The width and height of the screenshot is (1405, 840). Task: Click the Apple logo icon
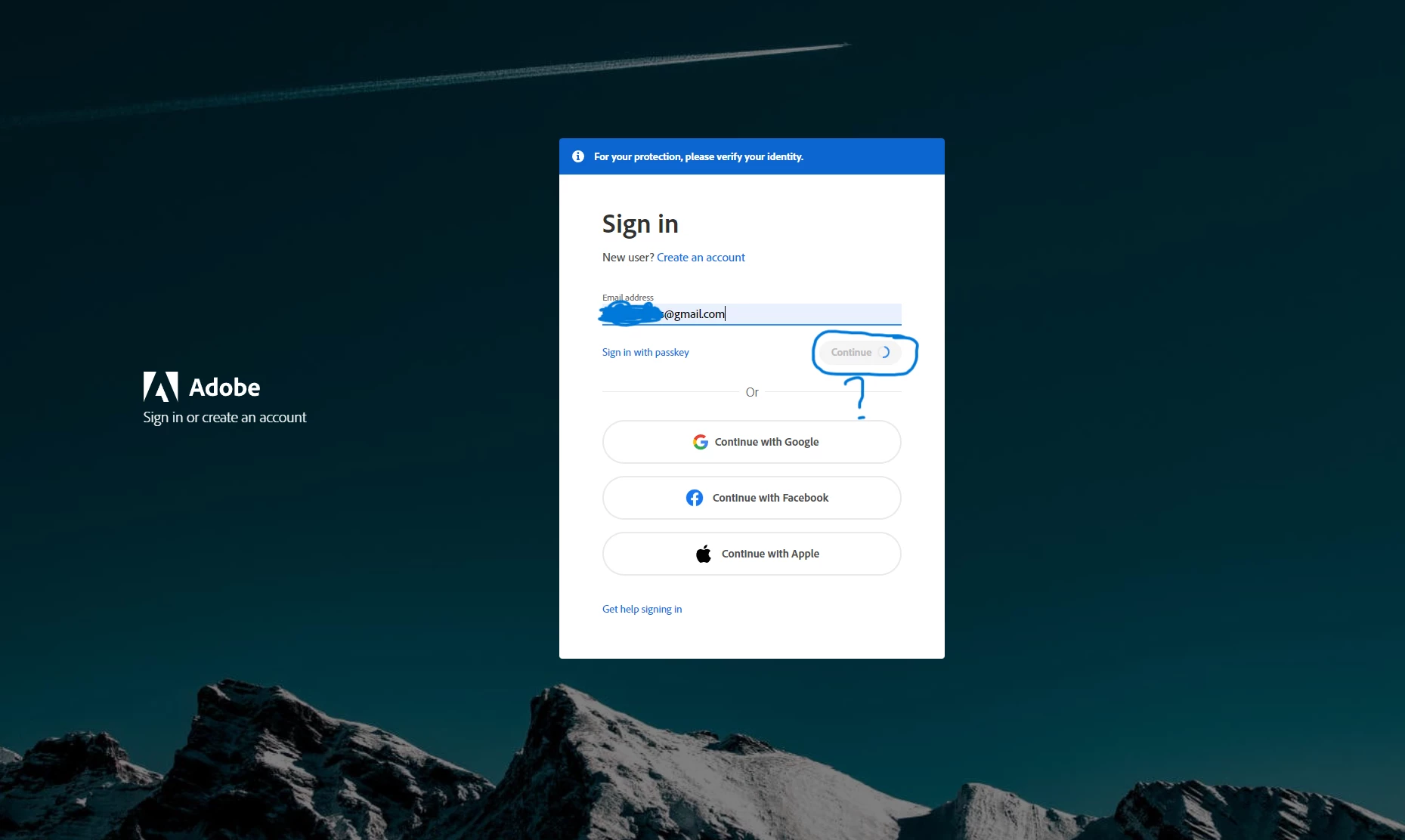click(704, 554)
